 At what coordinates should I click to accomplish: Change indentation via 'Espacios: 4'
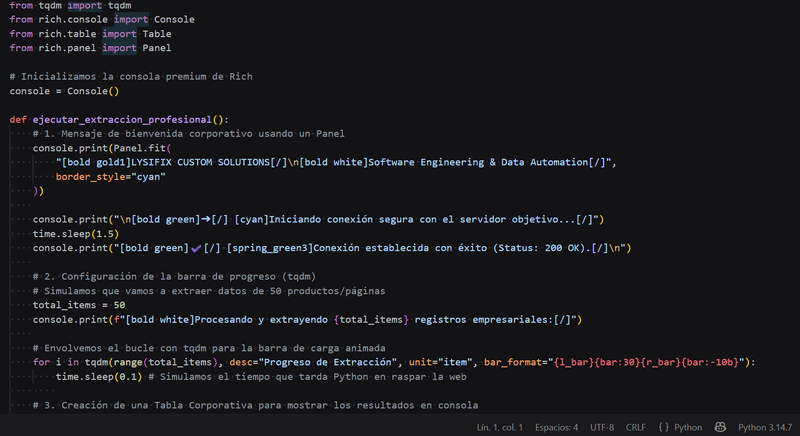(556, 427)
